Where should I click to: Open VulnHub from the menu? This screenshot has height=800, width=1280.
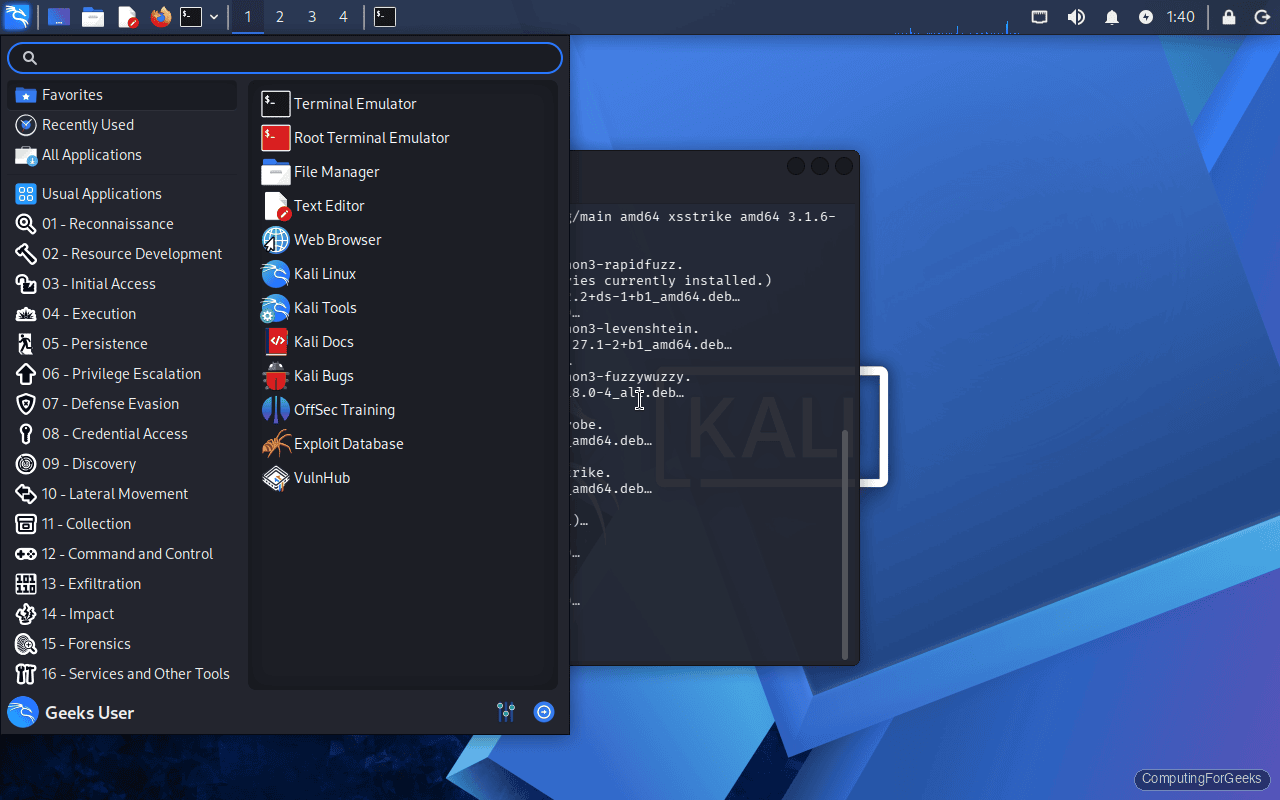pos(319,478)
